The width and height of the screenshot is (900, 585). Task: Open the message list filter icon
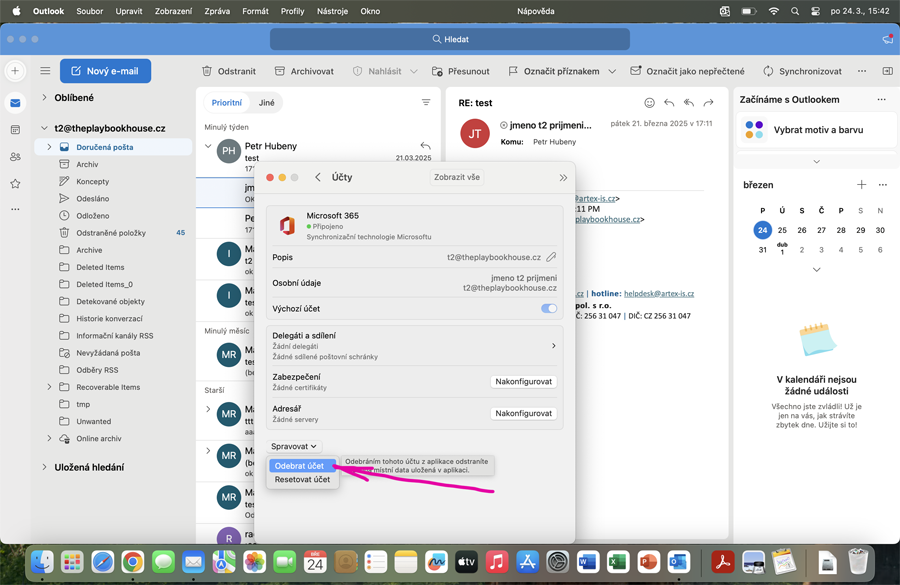[426, 103]
